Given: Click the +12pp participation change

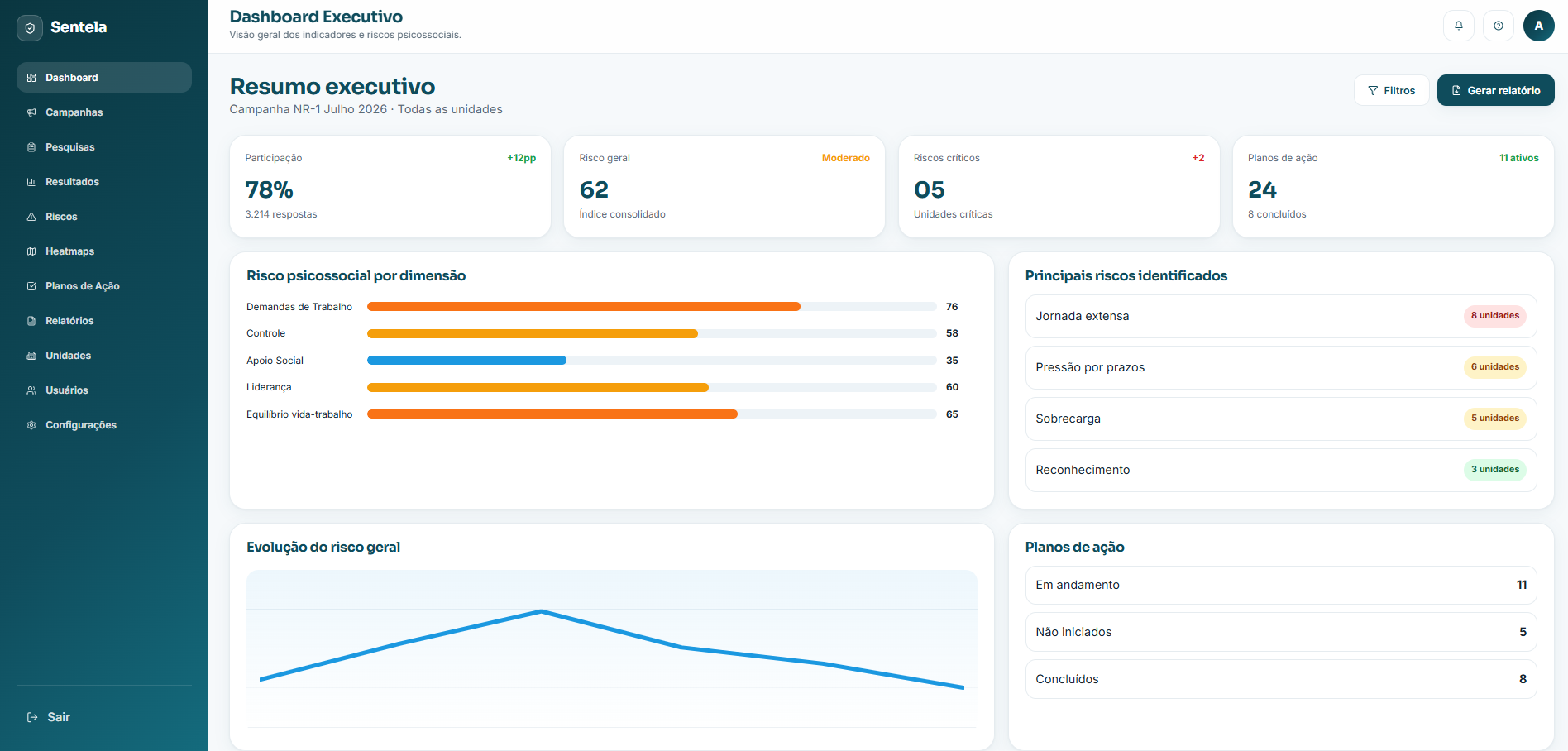Looking at the screenshot, I should tap(522, 158).
